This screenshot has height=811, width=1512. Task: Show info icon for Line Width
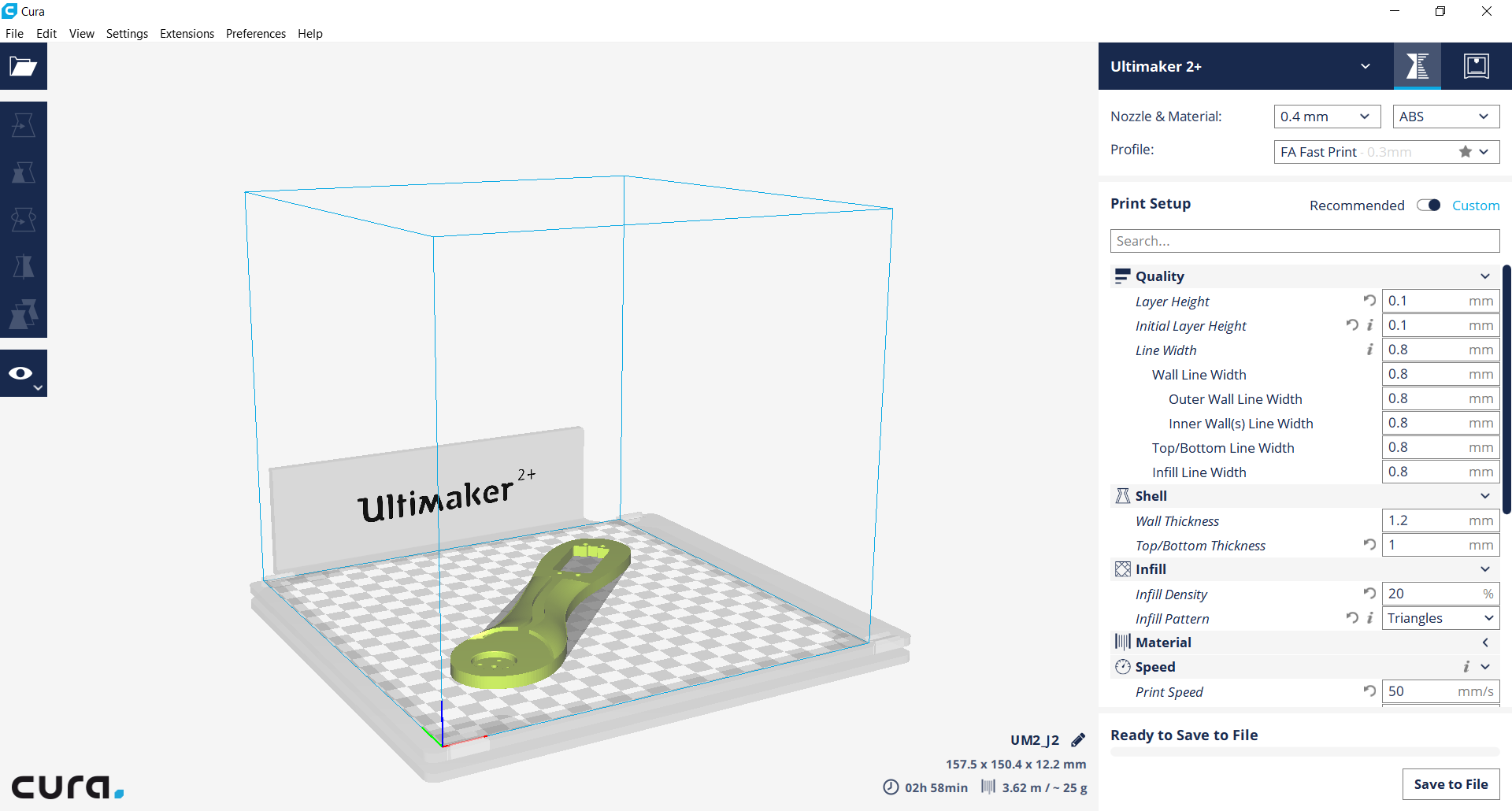coord(1370,350)
